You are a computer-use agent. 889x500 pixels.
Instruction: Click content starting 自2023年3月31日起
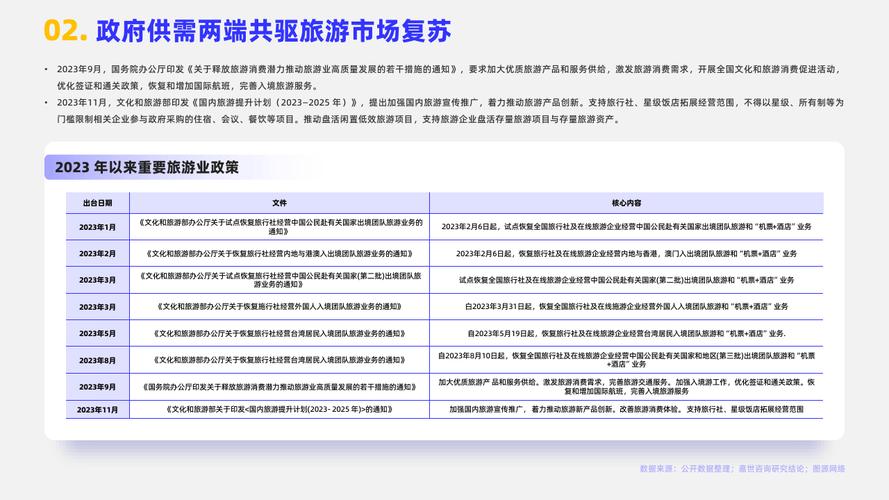tap(626, 307)
